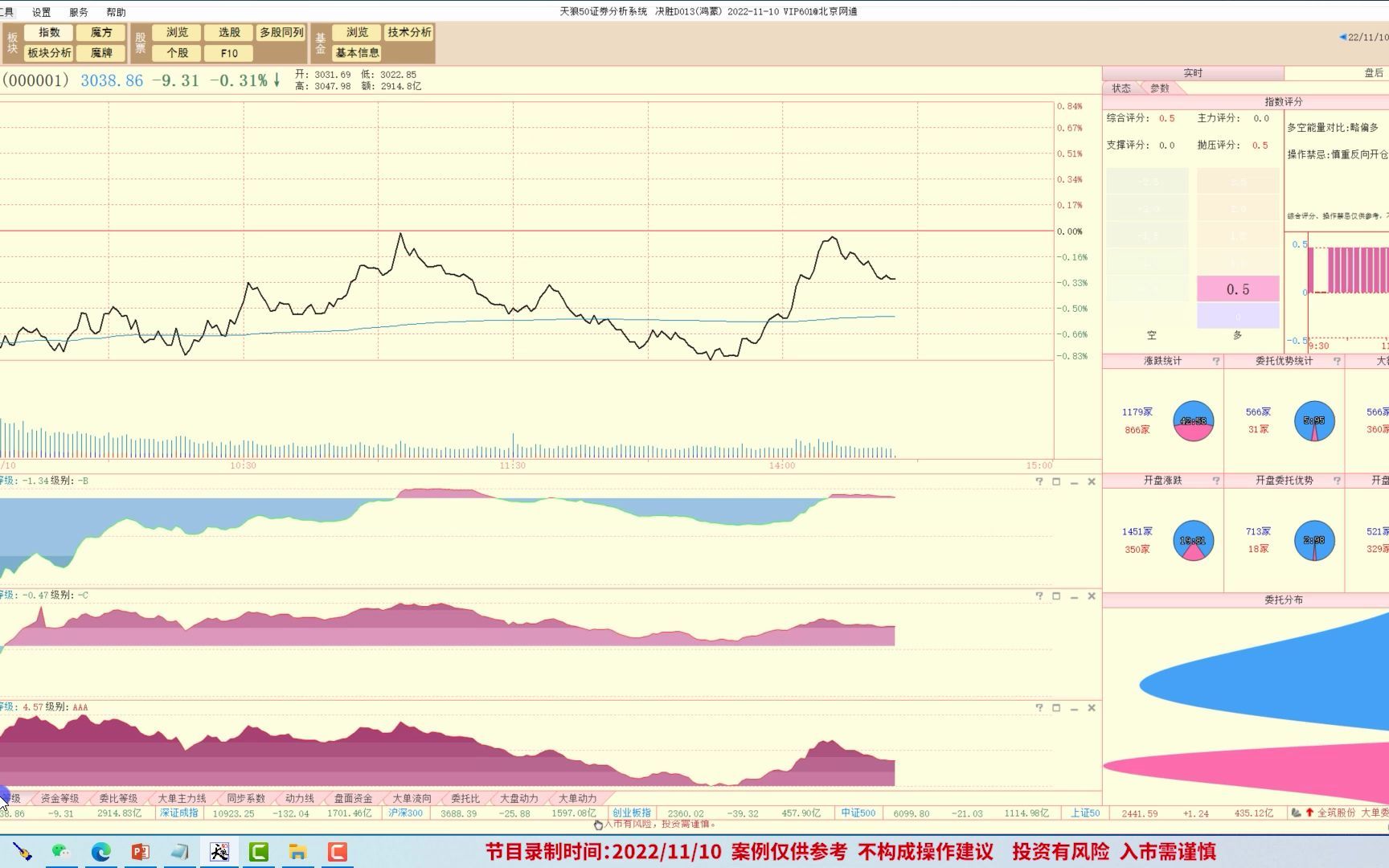Click the red up-arrow beside 全筑股份
This screenshot has height=868, width=1389.
pyautogui.click(x=1309, y=813)
